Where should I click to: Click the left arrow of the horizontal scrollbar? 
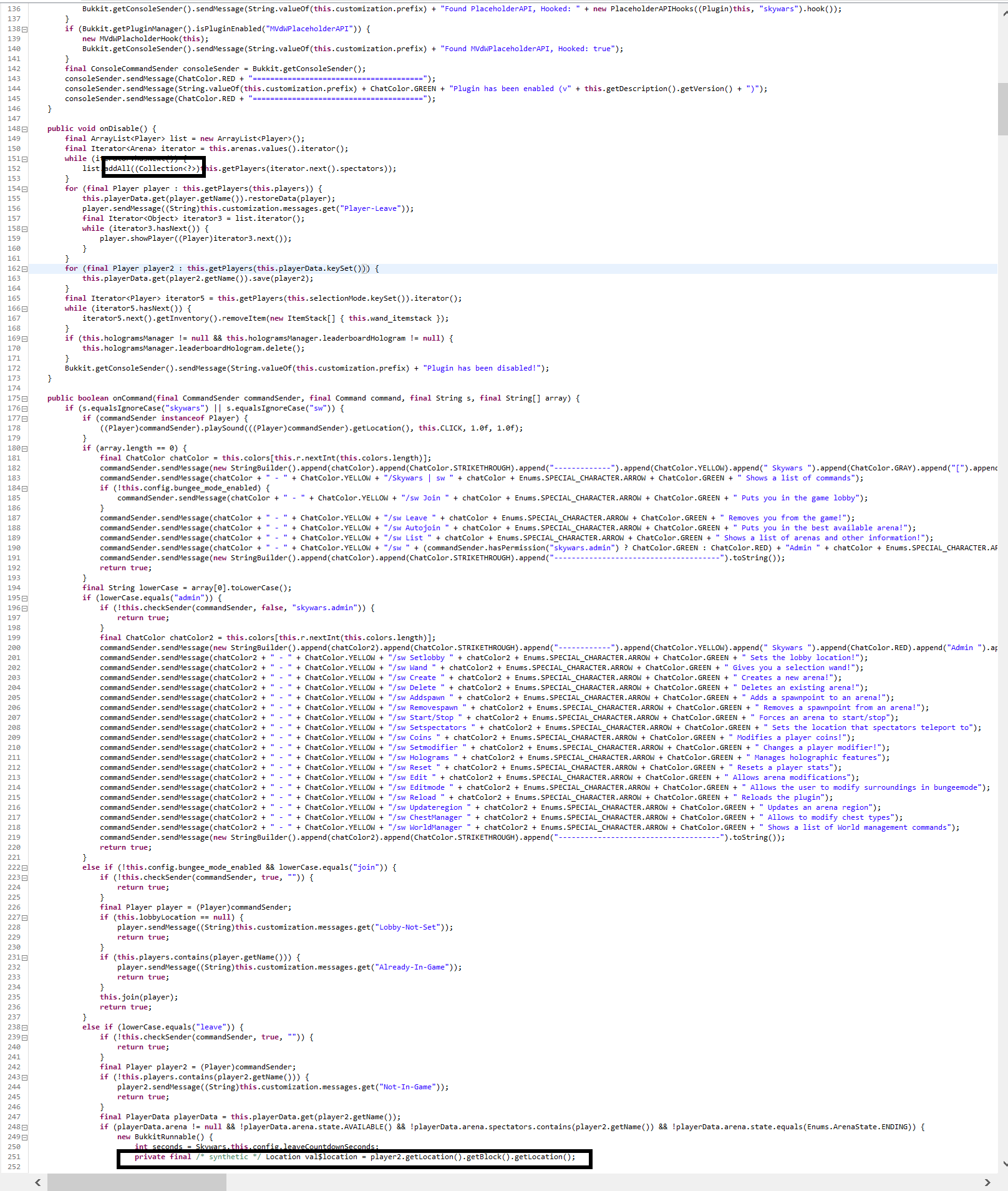pyautogui.click(x=37, y=1182)
